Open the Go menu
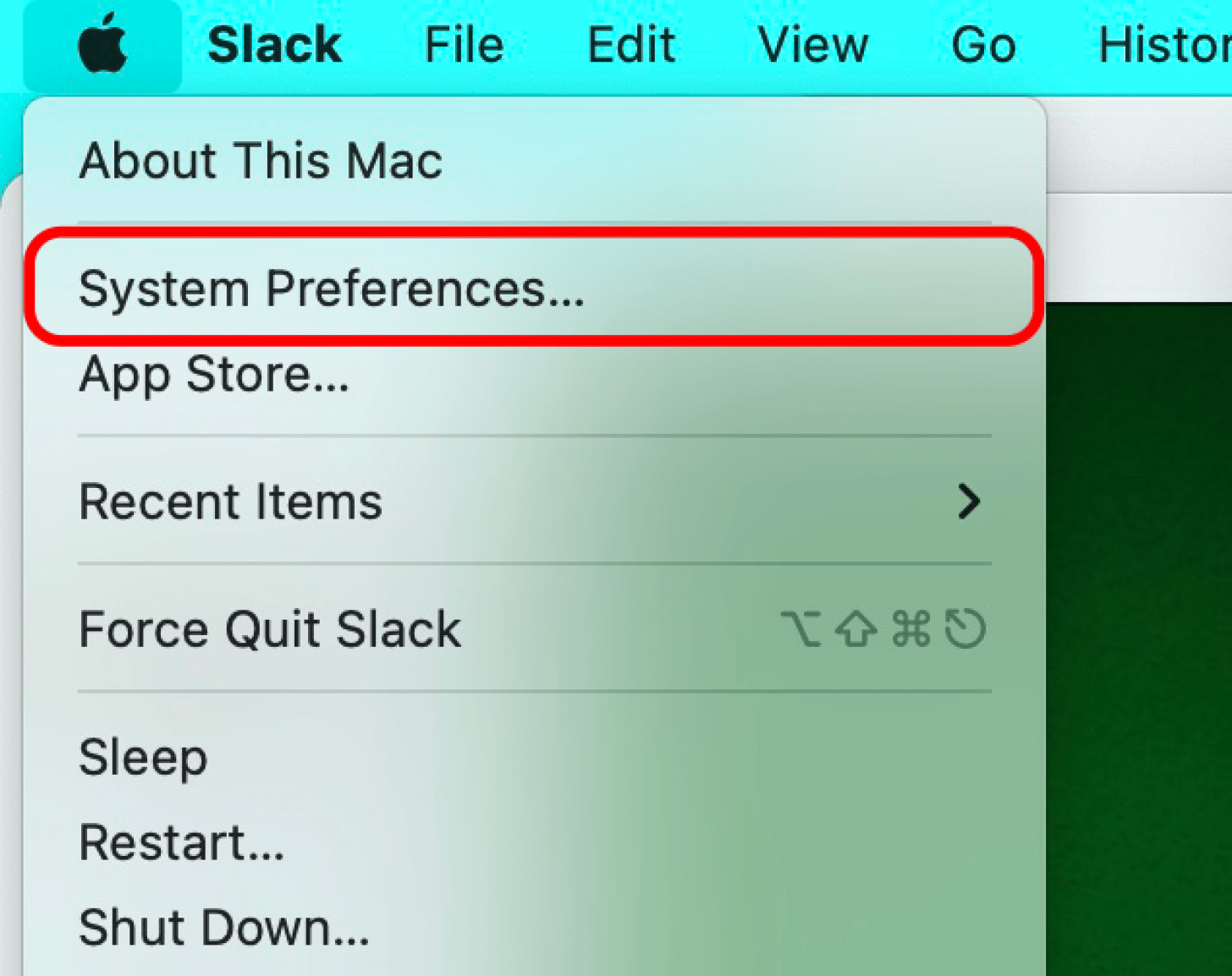This screenshot has width=1232, height=976. pos(983,46)
